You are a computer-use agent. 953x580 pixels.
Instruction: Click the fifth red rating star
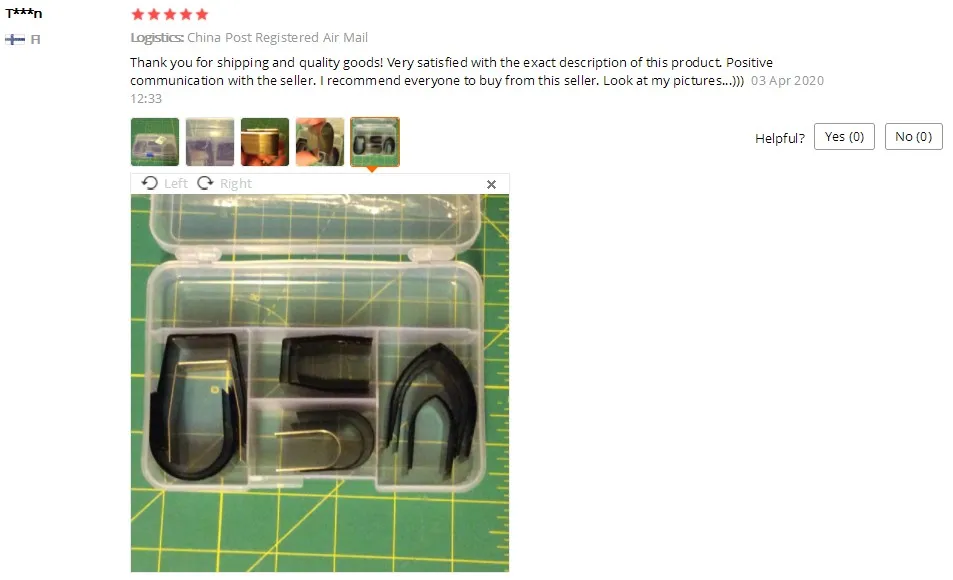coord(202,14)
